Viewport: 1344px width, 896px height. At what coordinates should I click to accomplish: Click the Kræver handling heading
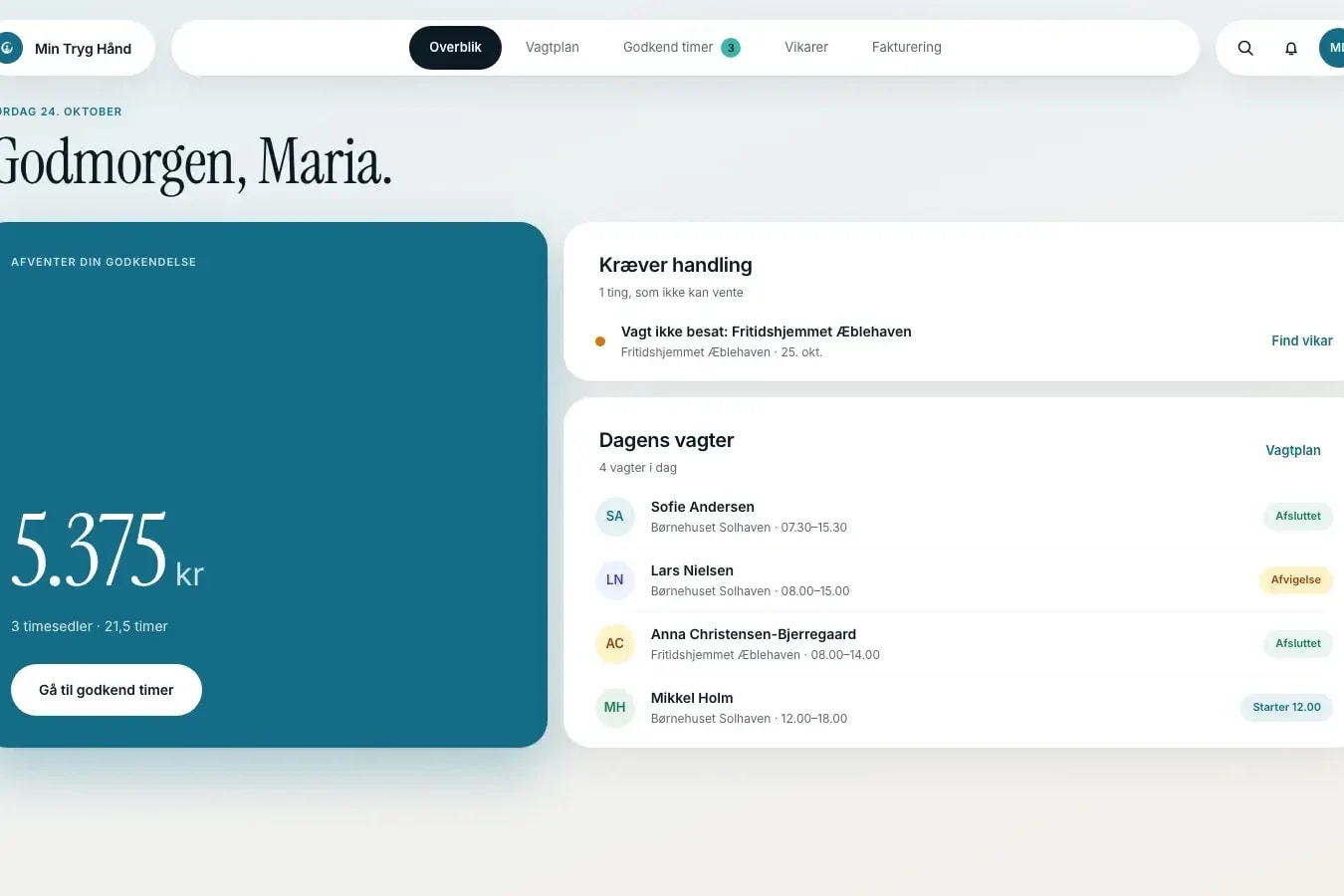[676, 265]
